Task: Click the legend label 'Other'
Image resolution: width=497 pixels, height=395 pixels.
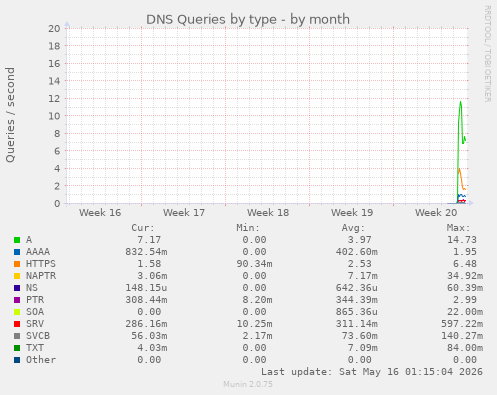Action: 41,360
